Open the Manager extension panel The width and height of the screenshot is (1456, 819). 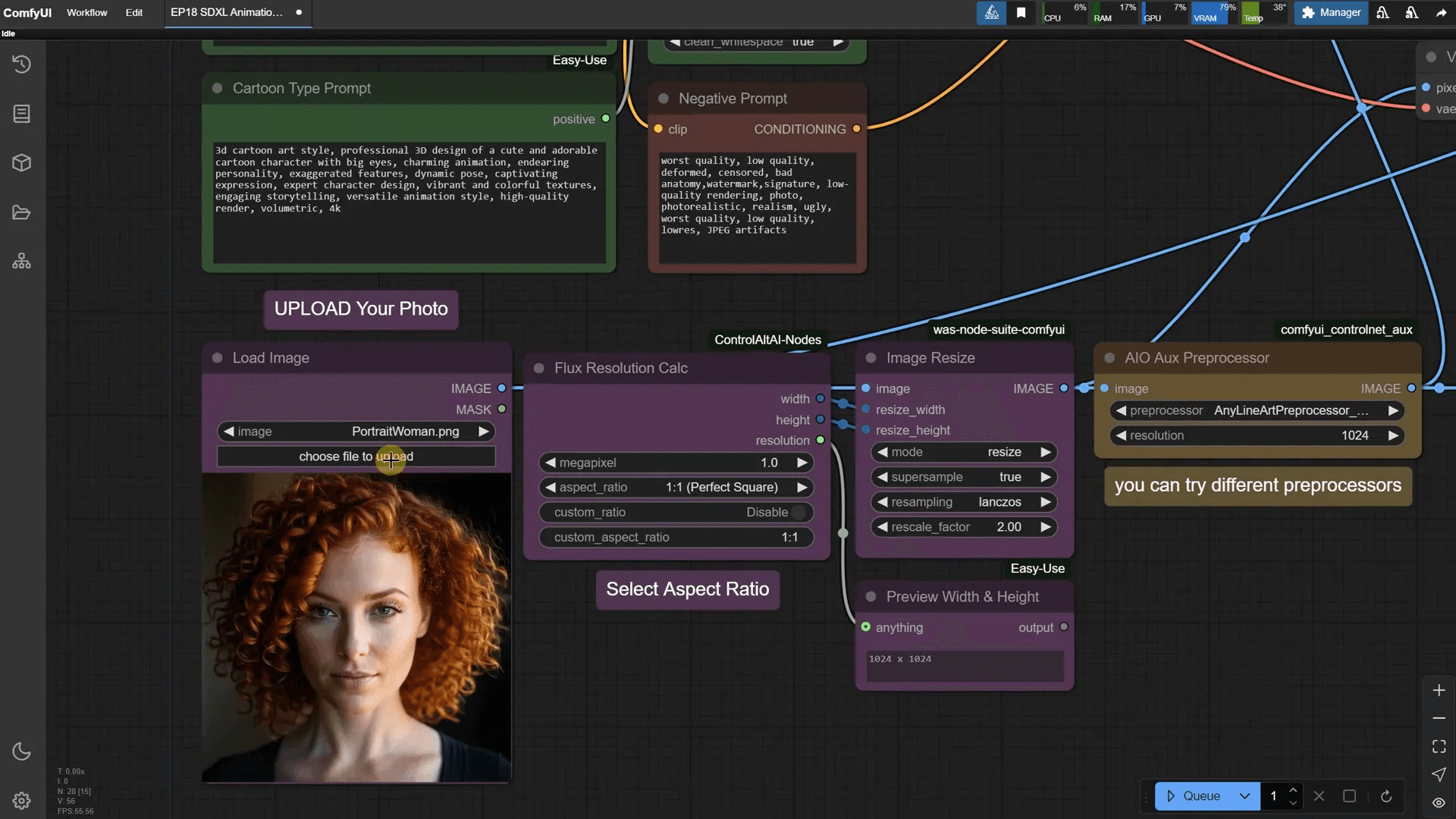click(x=1331, y=13)
